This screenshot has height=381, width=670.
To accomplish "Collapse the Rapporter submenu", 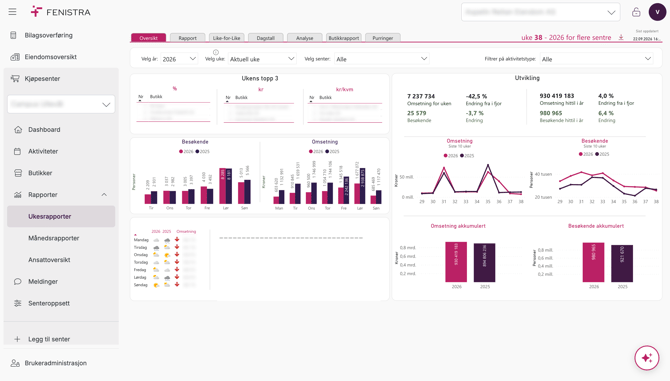I will pos(104,195).
